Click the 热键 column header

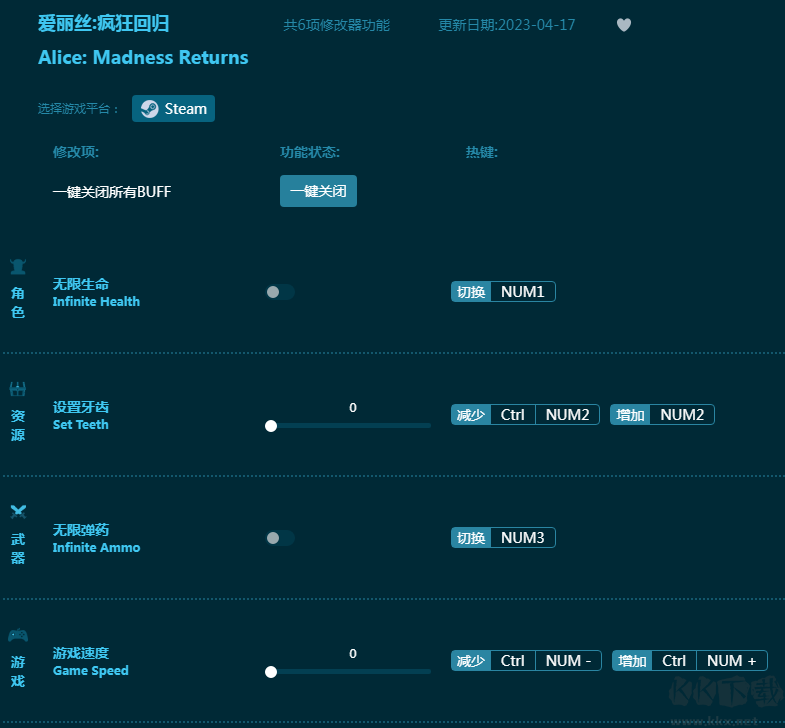(x=482, y=152)
